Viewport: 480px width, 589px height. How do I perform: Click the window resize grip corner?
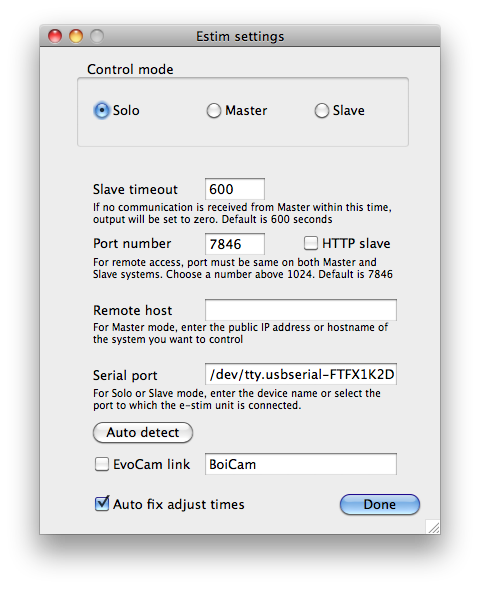pyautogui.click(x=433, y=527)
